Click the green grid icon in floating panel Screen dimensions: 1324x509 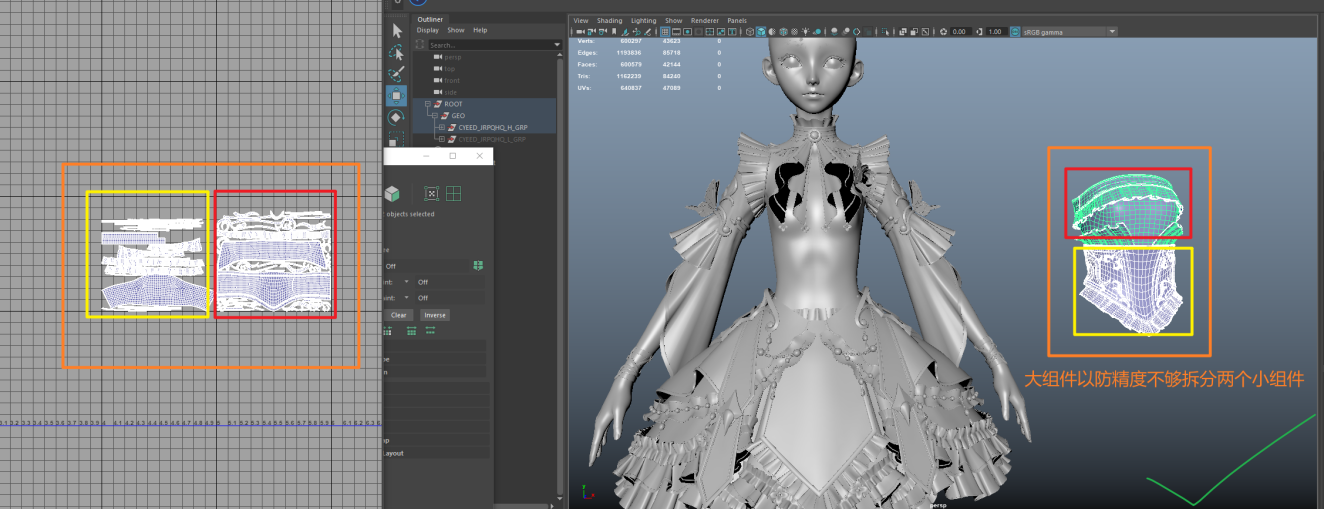[453, 194]
